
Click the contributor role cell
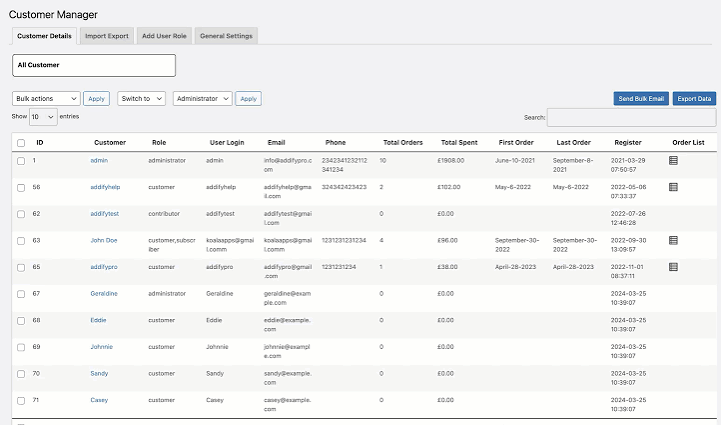pos(164,214)
